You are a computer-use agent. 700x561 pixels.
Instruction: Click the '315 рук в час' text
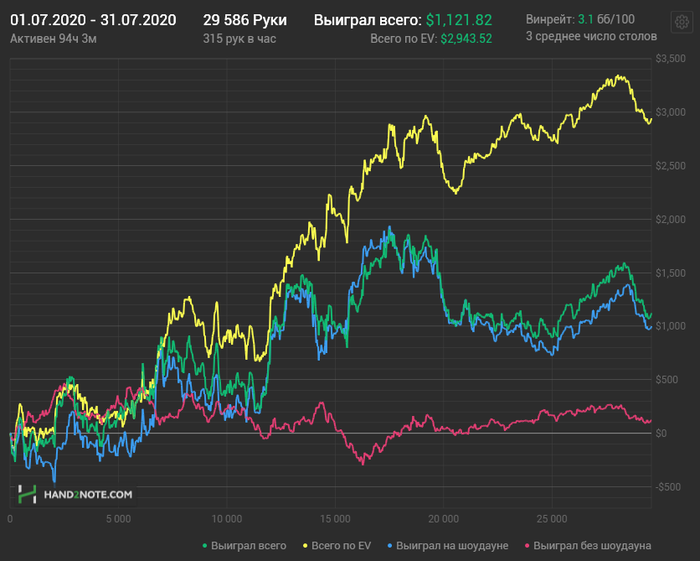click(239, 39)
